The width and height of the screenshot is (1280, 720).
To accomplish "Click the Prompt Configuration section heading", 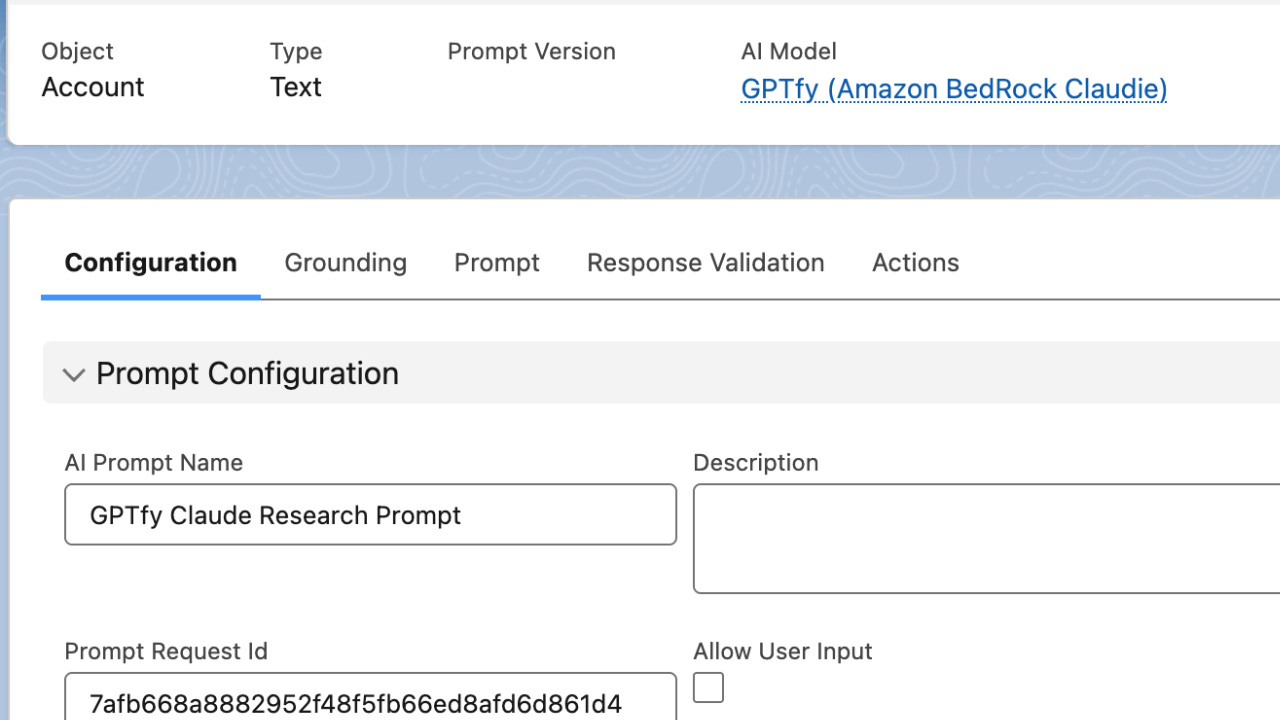I will tap(247, 374).
